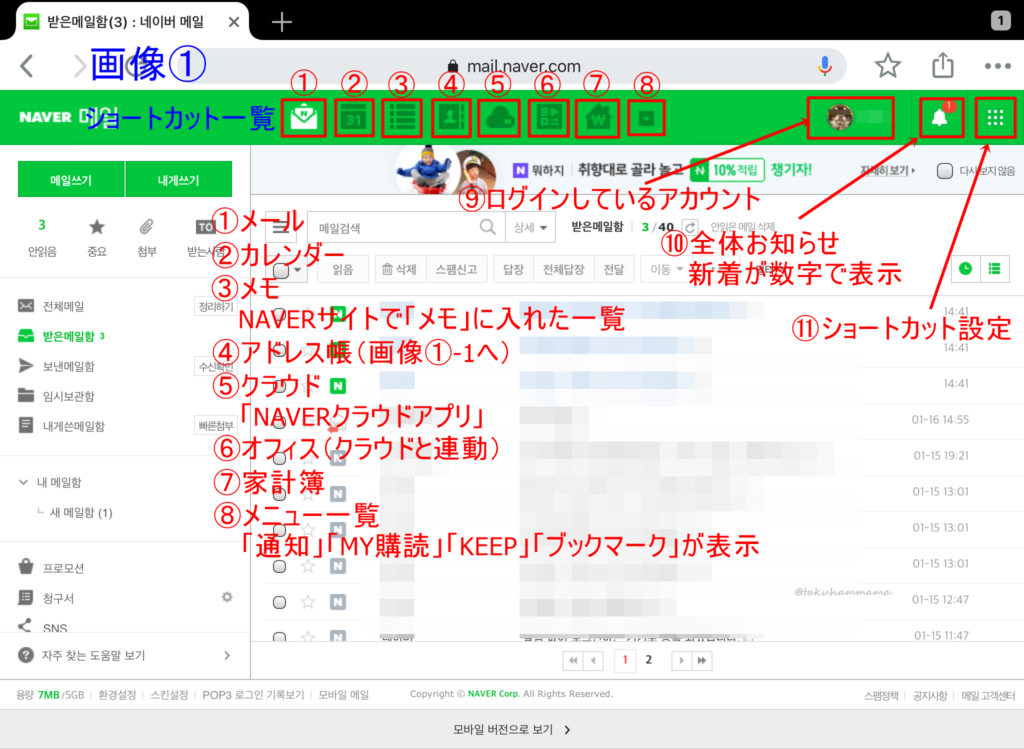
Task: Expand the header menu list dropdown icon
Action: coord(646,118)
